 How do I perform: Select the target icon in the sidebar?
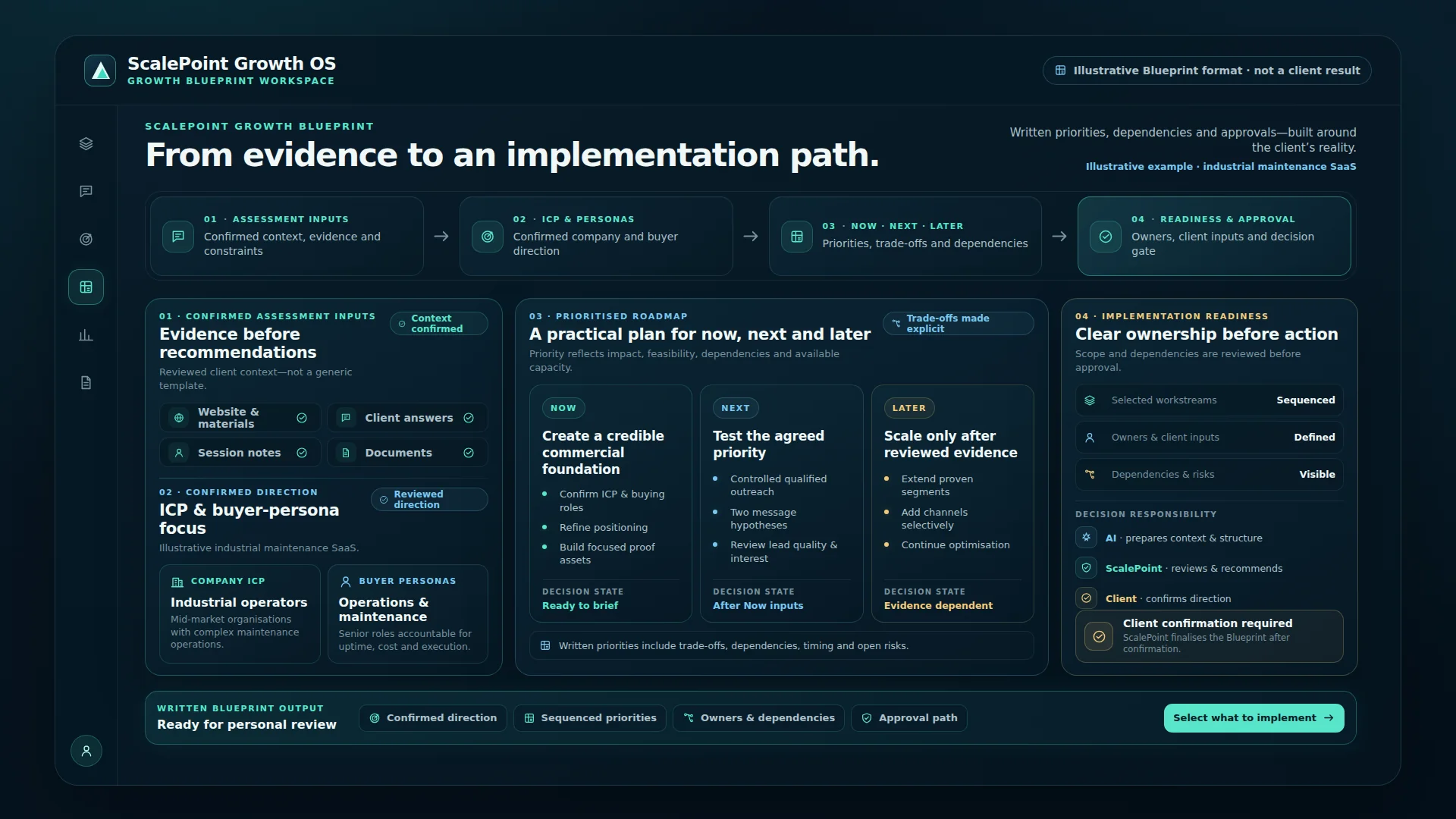click(86, 240)
